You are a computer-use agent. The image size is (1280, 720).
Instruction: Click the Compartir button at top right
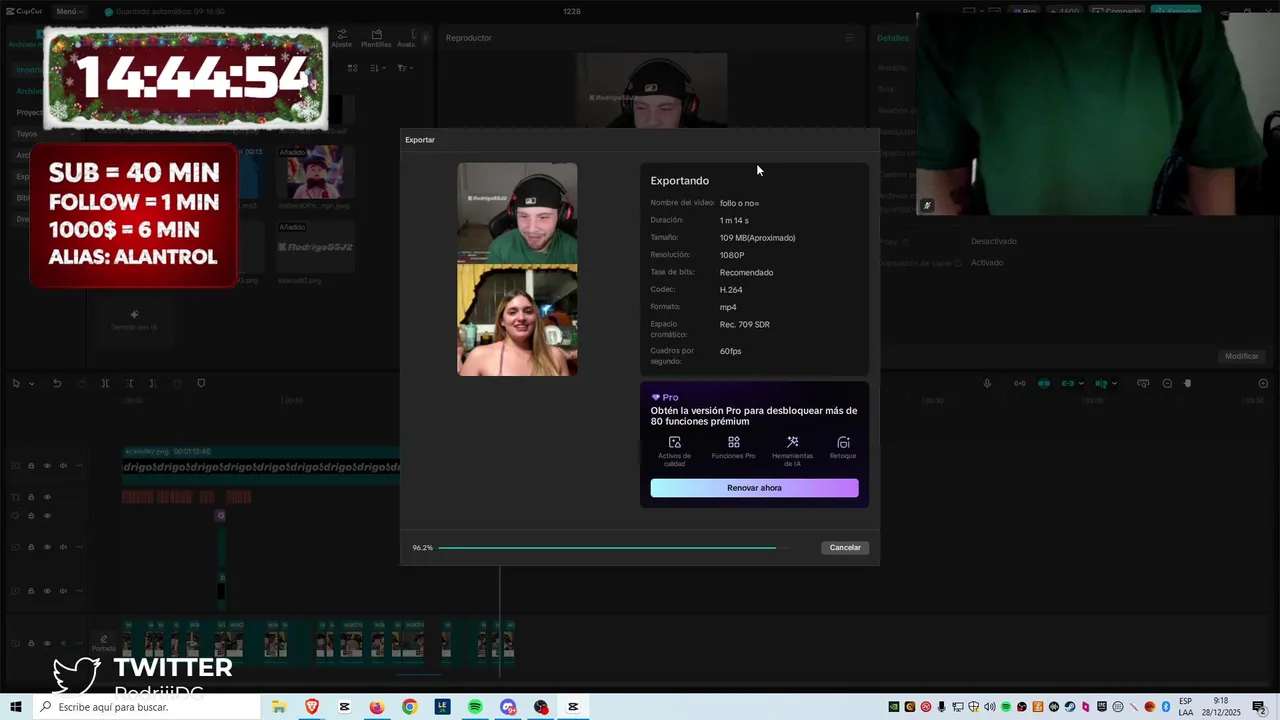point(1117,11)
